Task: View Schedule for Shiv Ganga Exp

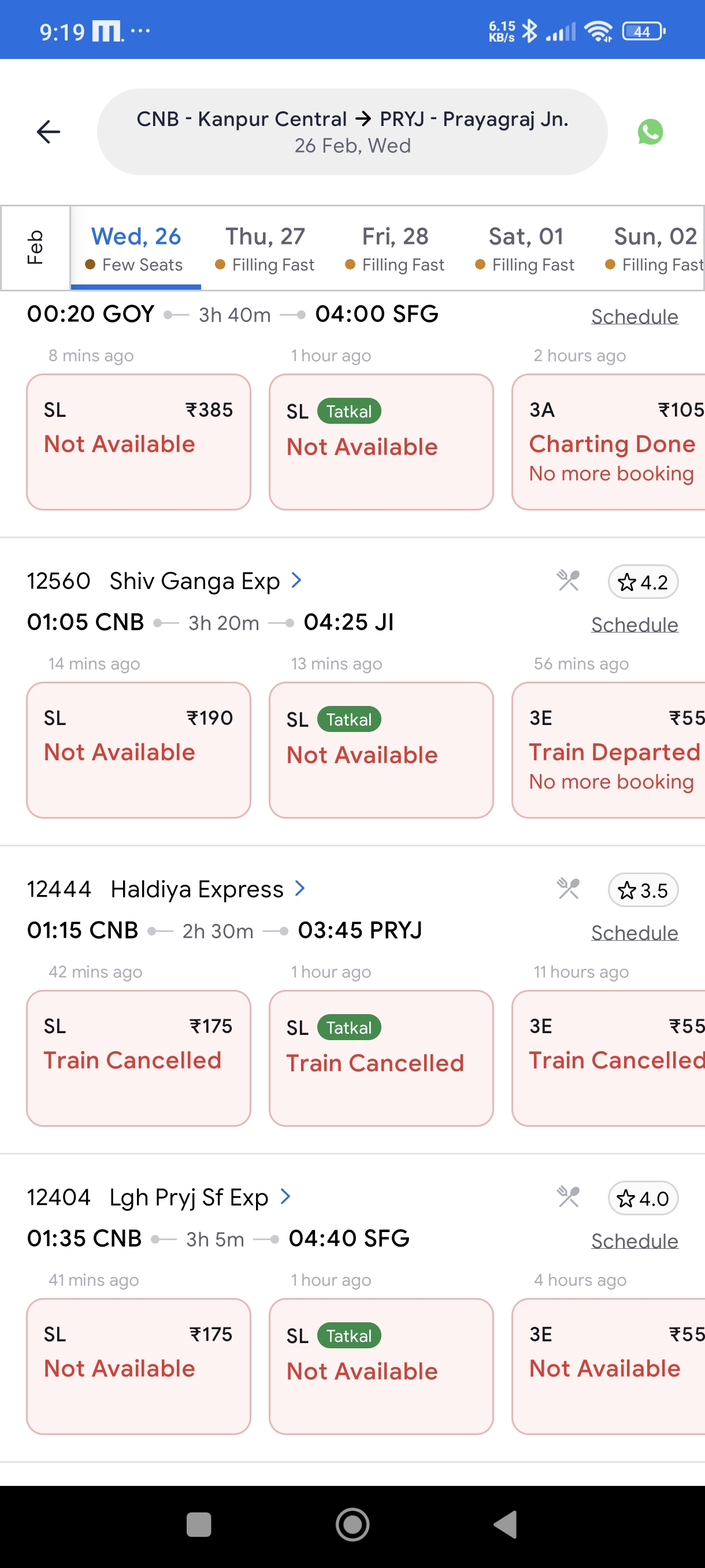Action: point(634,624)
